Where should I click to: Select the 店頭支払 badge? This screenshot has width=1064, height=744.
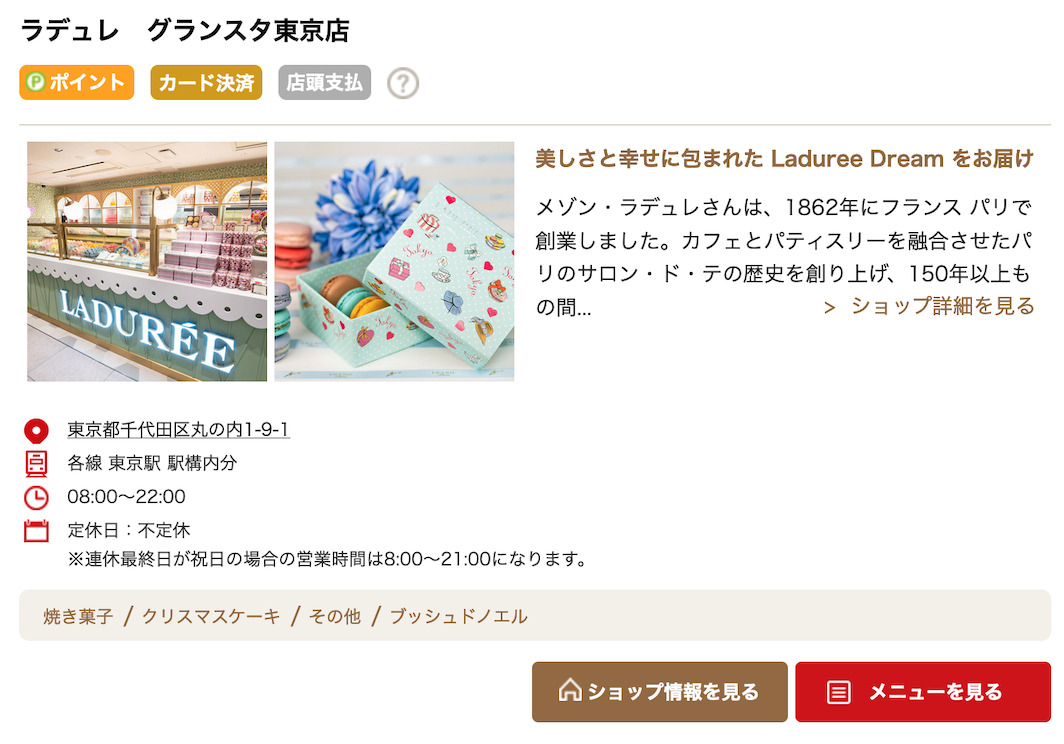pyautogui.click(x=324, y=83)
